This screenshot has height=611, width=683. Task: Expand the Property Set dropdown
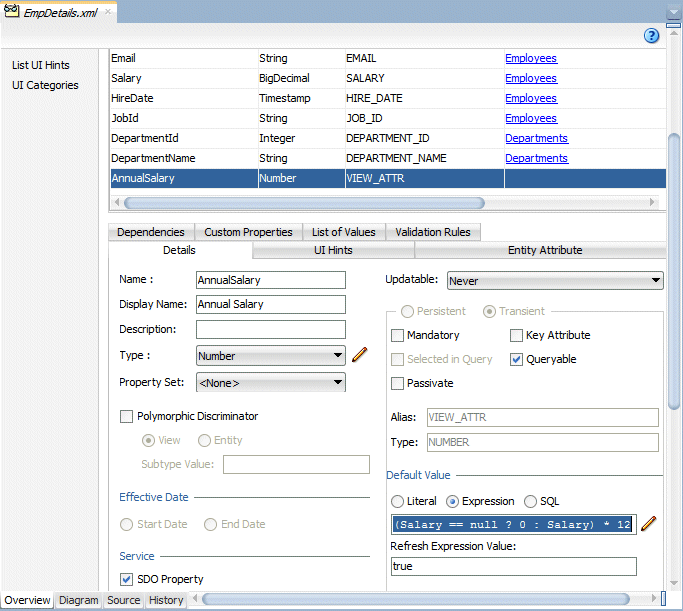[271, 383]
